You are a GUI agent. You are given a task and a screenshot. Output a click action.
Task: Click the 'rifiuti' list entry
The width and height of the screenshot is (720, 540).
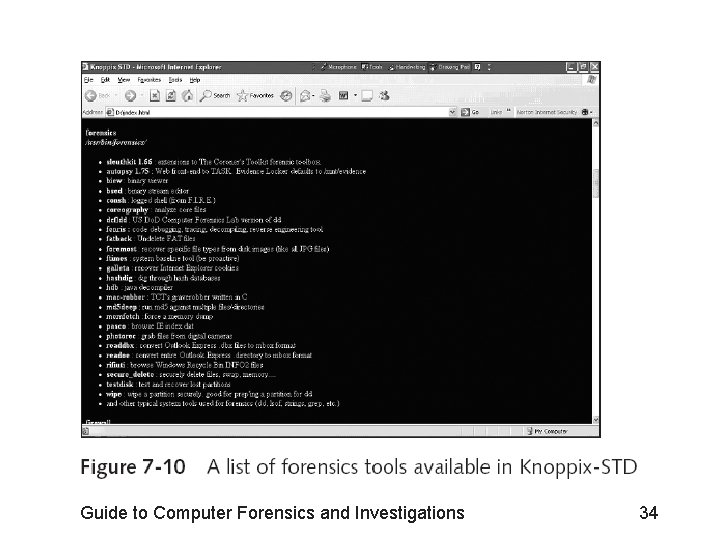click(x=185, y=365)
